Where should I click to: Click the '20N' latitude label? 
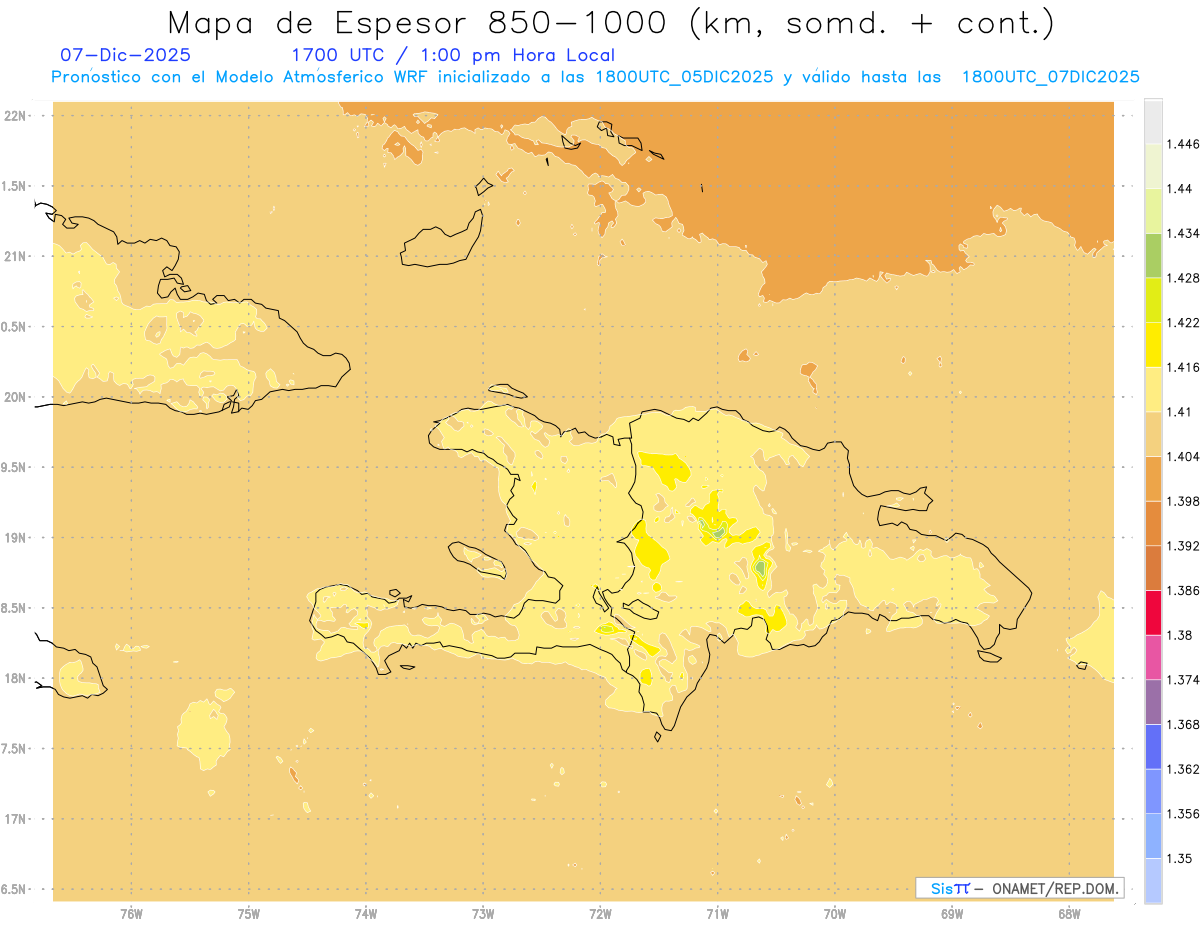[x=16, y=397]
